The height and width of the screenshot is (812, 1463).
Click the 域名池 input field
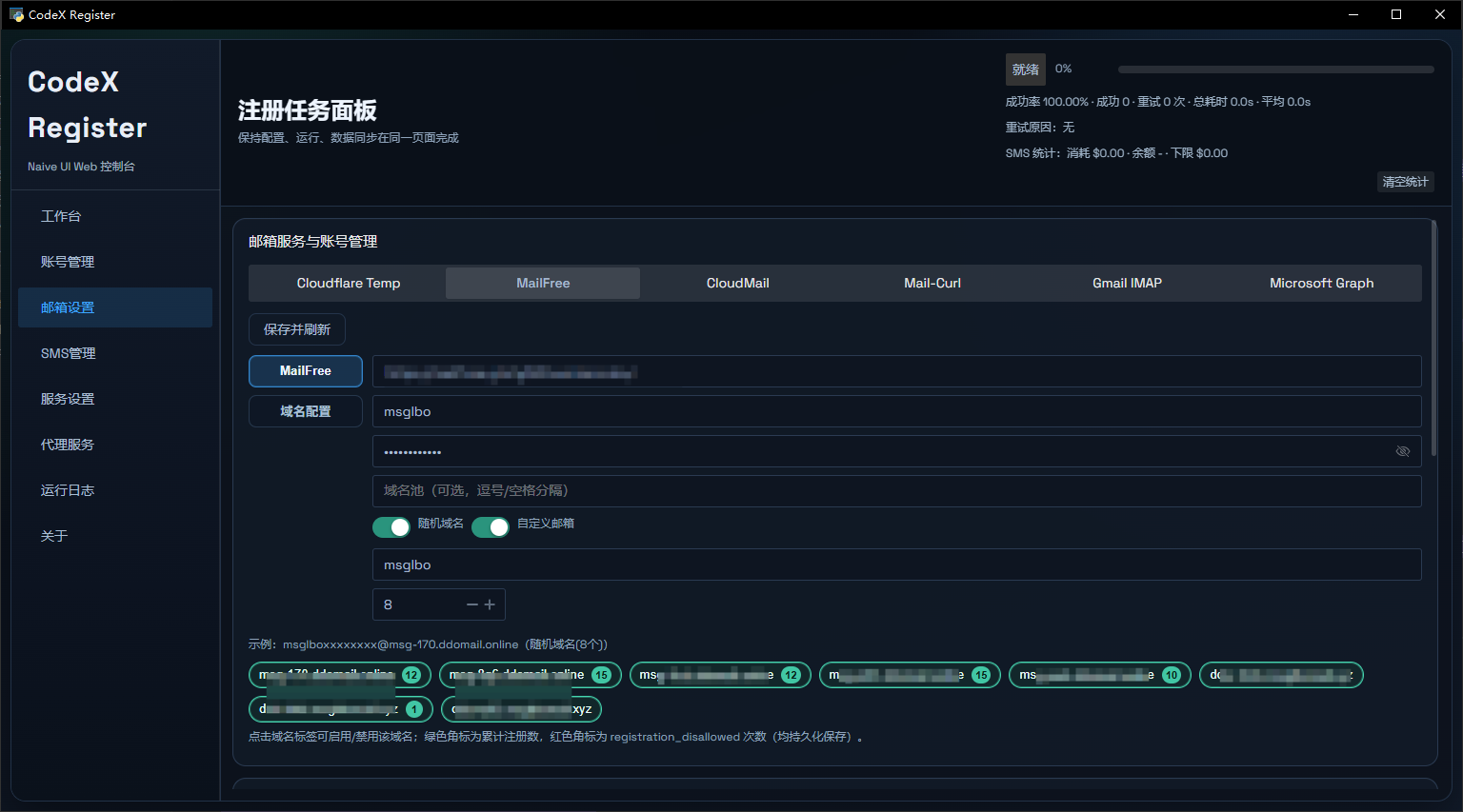(896, 491)
